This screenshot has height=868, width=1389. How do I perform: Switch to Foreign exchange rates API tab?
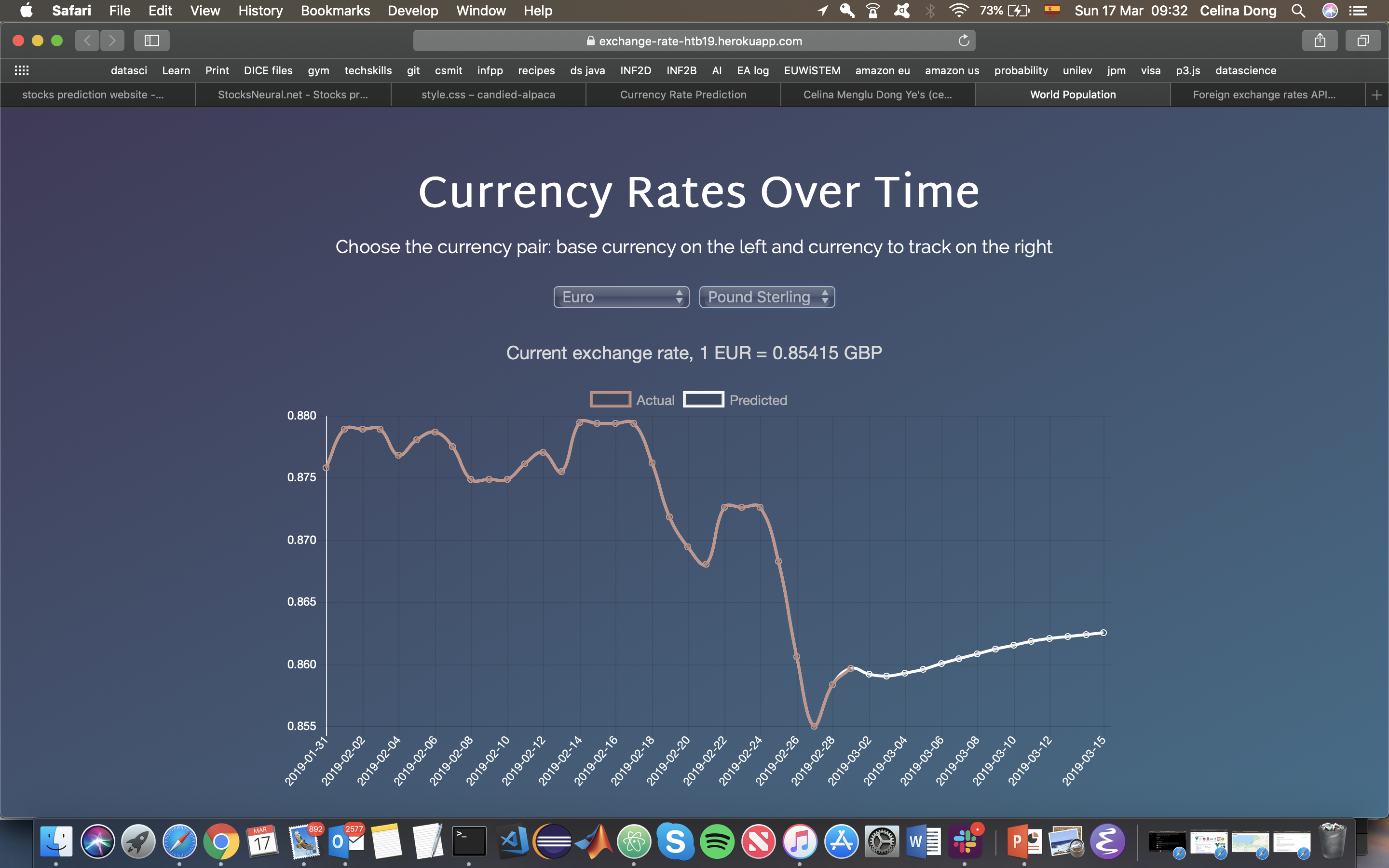(x=1264, y=95)
